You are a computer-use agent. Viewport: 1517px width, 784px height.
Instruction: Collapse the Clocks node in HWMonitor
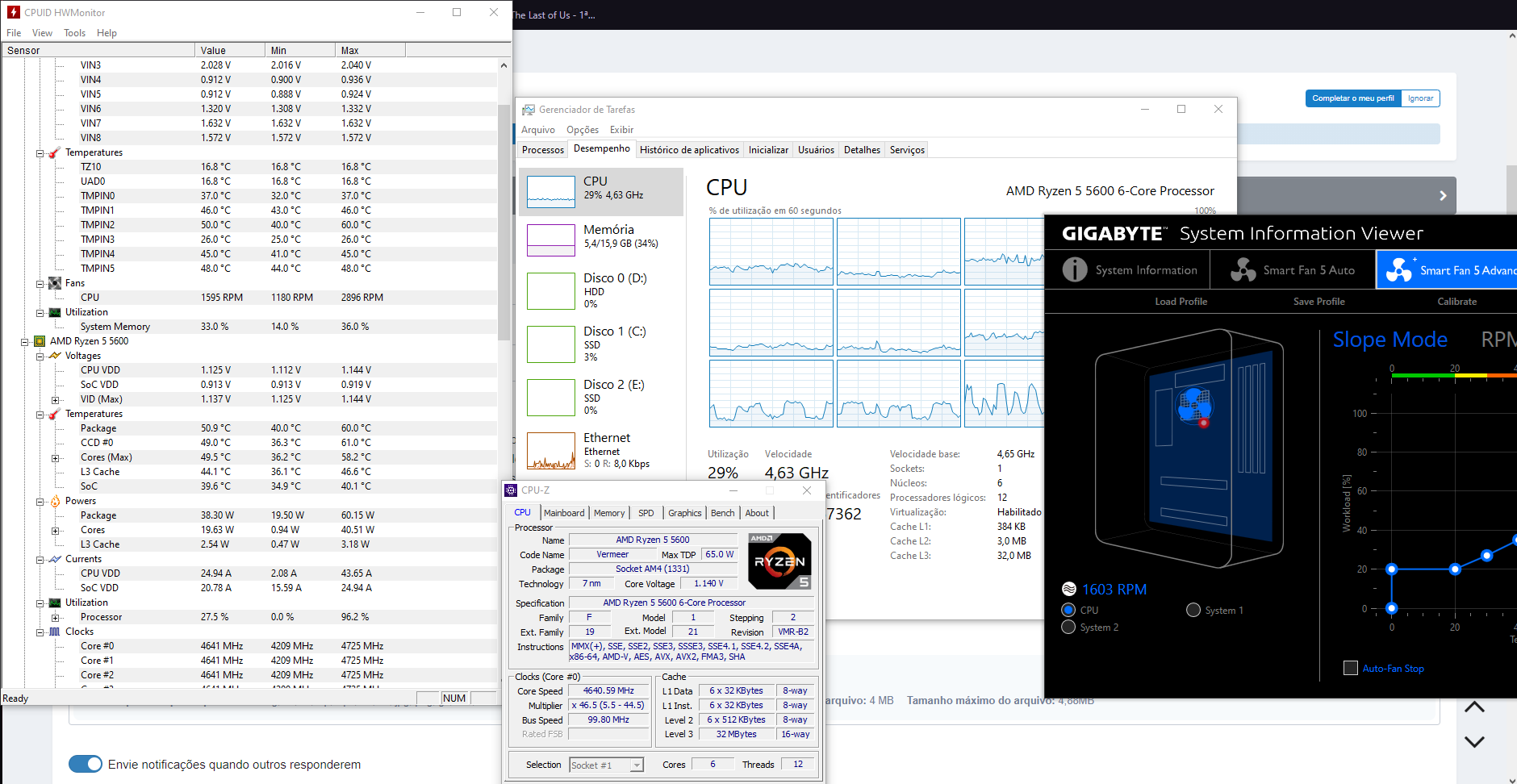(x=40, y=632)
